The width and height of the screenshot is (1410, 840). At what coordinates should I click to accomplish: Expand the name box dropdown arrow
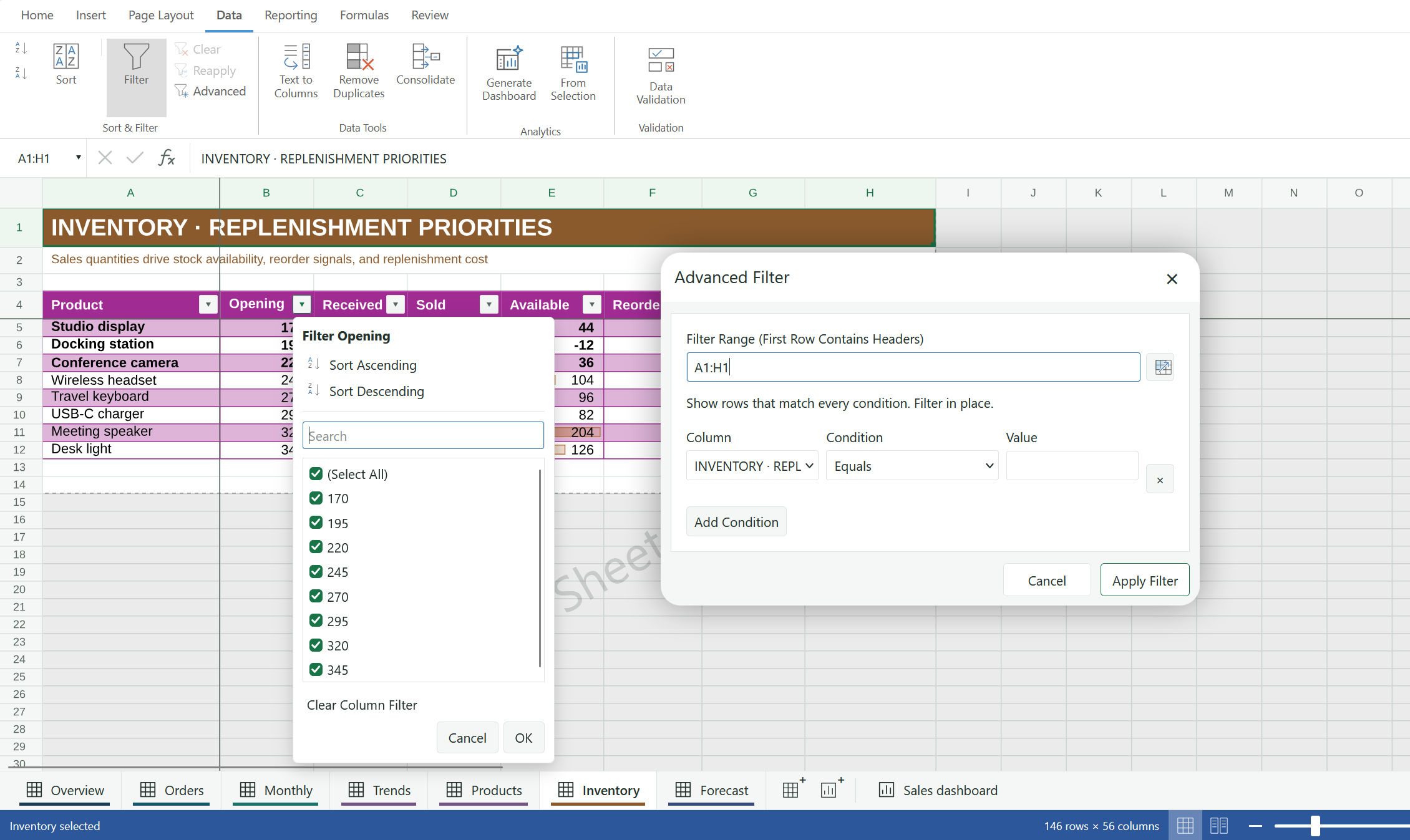78,158
